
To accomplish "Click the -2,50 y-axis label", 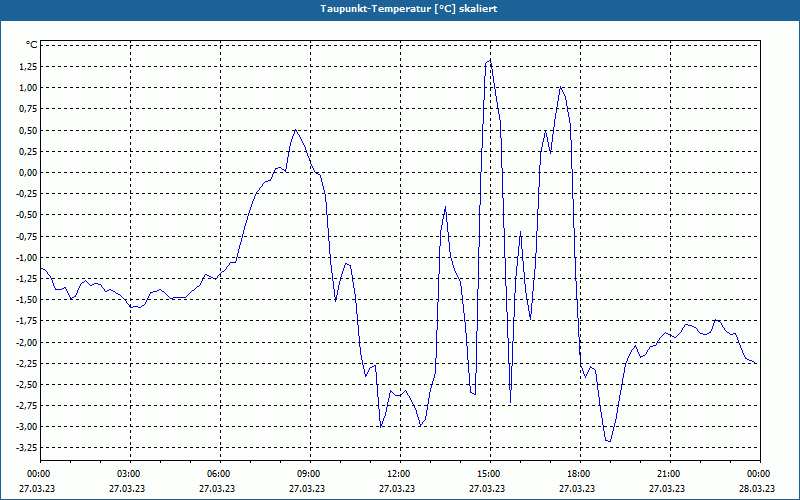I will [x=27, y=384].
